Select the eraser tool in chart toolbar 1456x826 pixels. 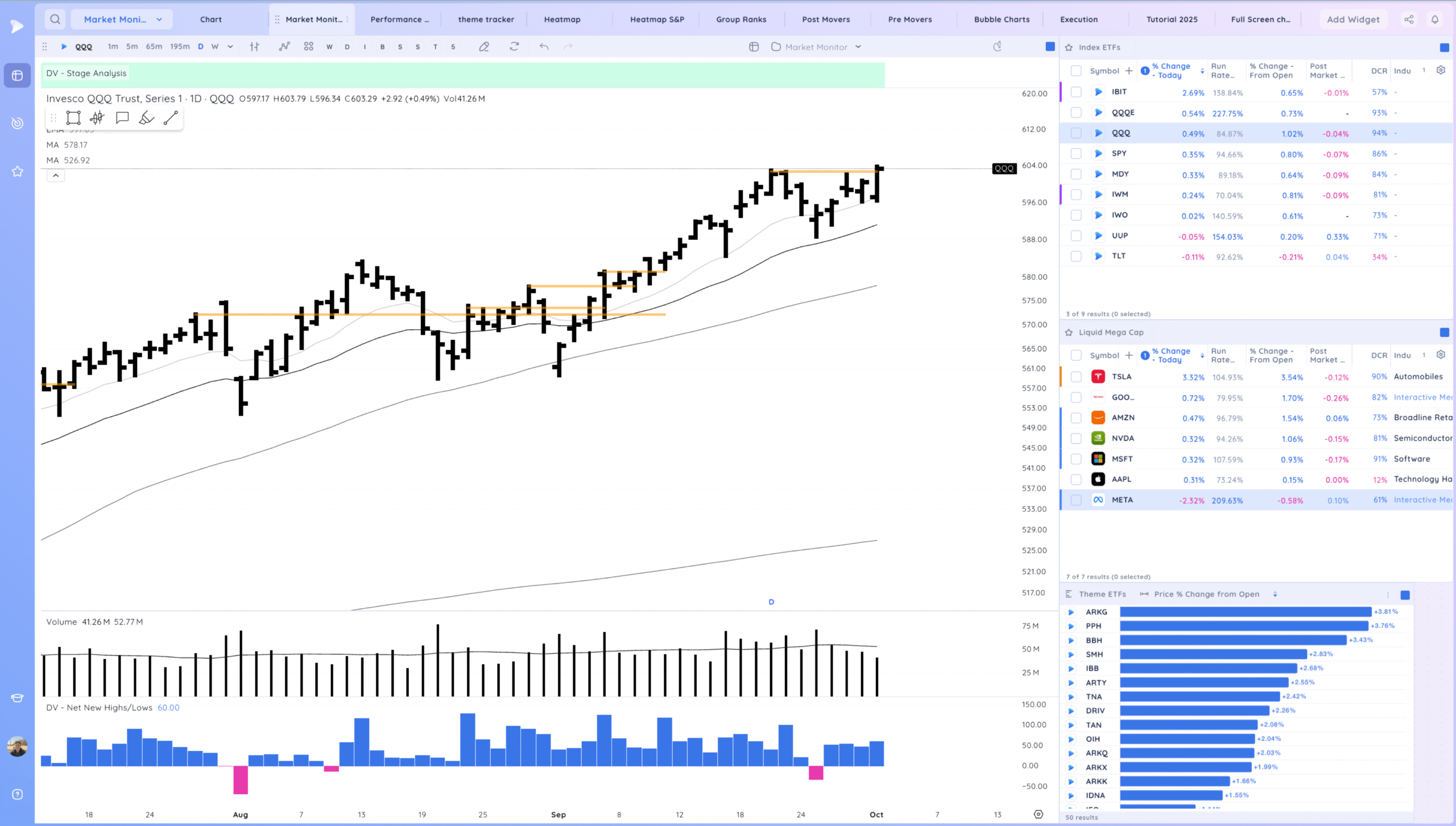pos(484,47)
